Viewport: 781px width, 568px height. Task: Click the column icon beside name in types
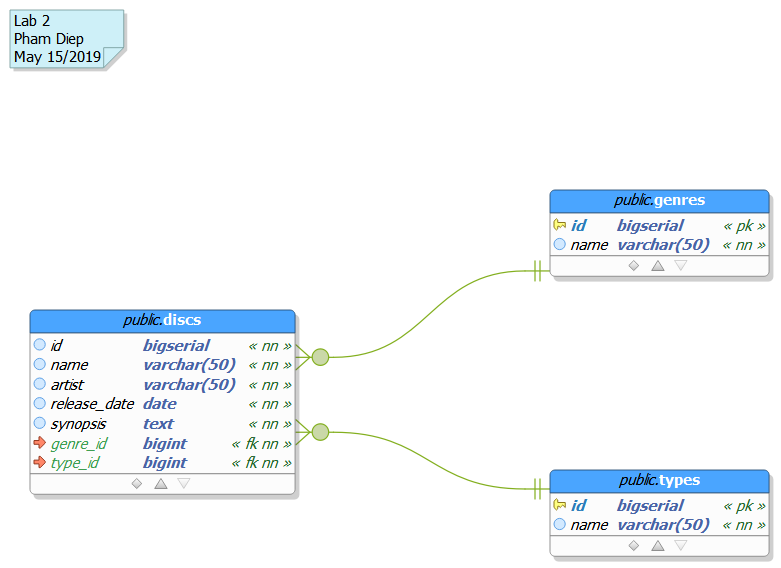560,525
